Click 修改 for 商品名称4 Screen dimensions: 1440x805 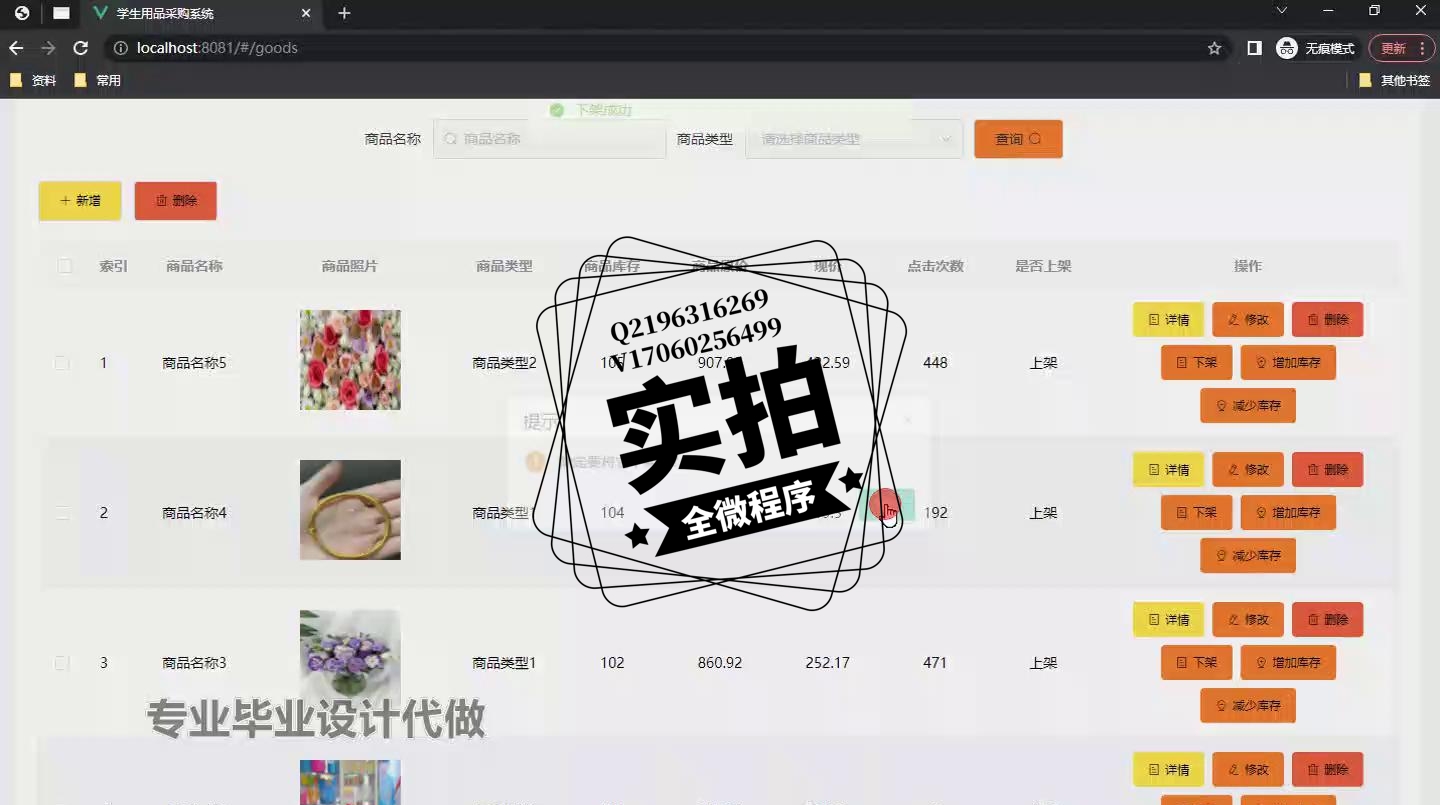coord(1248,470)
